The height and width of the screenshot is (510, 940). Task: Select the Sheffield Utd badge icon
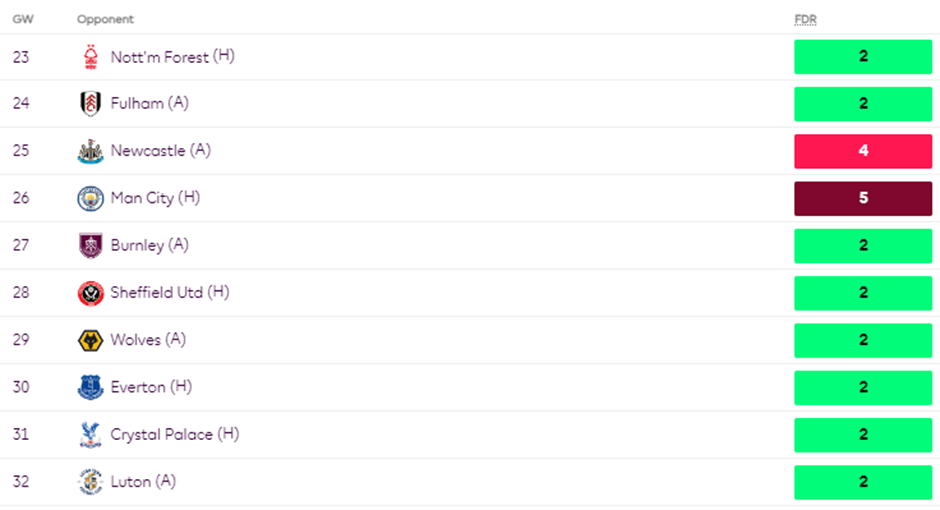tap(91, 293)
